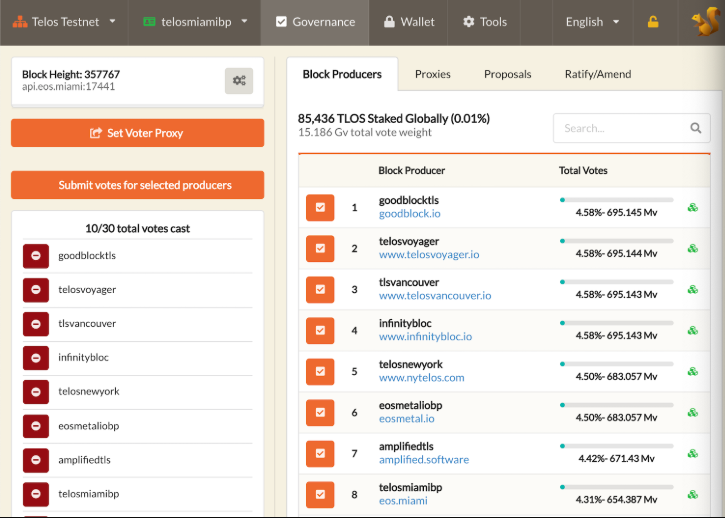Remove eosmetaliobp from cast votes
The height and width of the screenshot is (518, 725).
(x=36, y=426)
